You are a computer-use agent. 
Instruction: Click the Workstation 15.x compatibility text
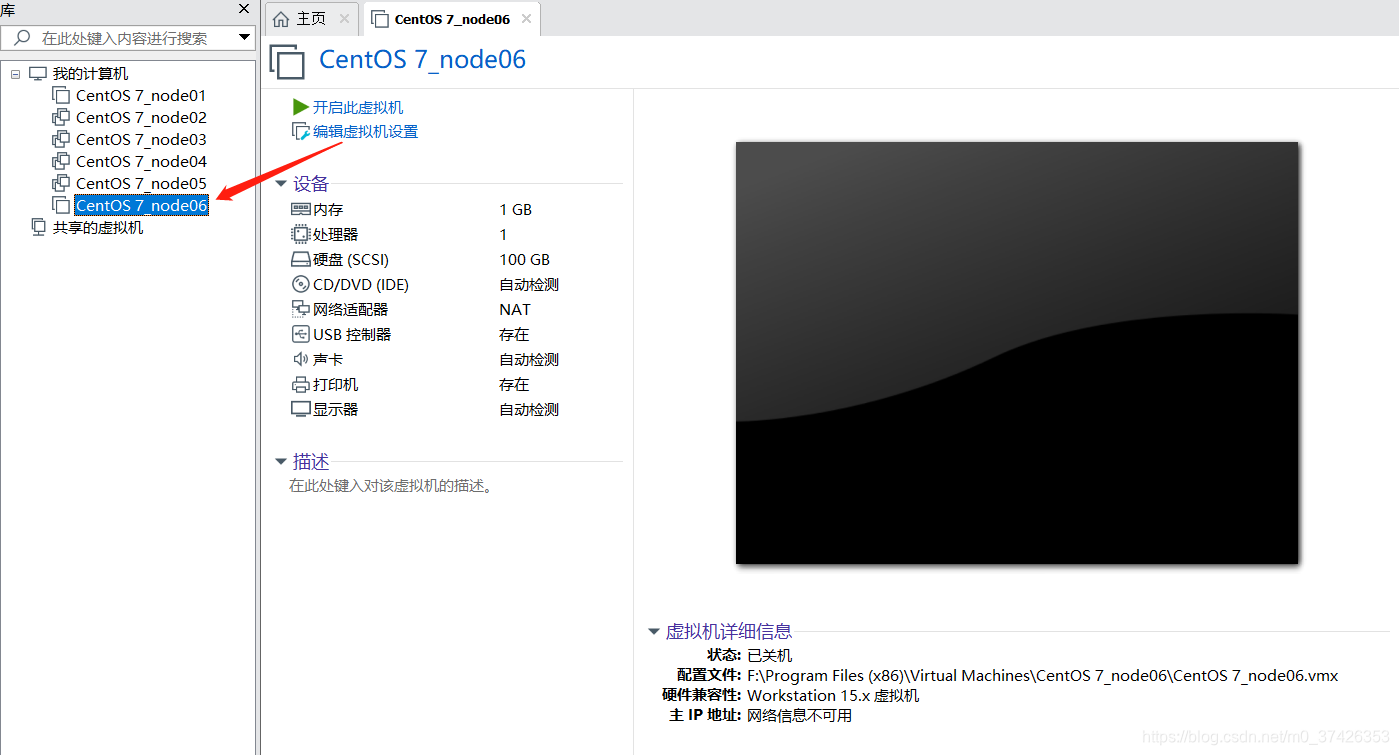coord(833,696)
